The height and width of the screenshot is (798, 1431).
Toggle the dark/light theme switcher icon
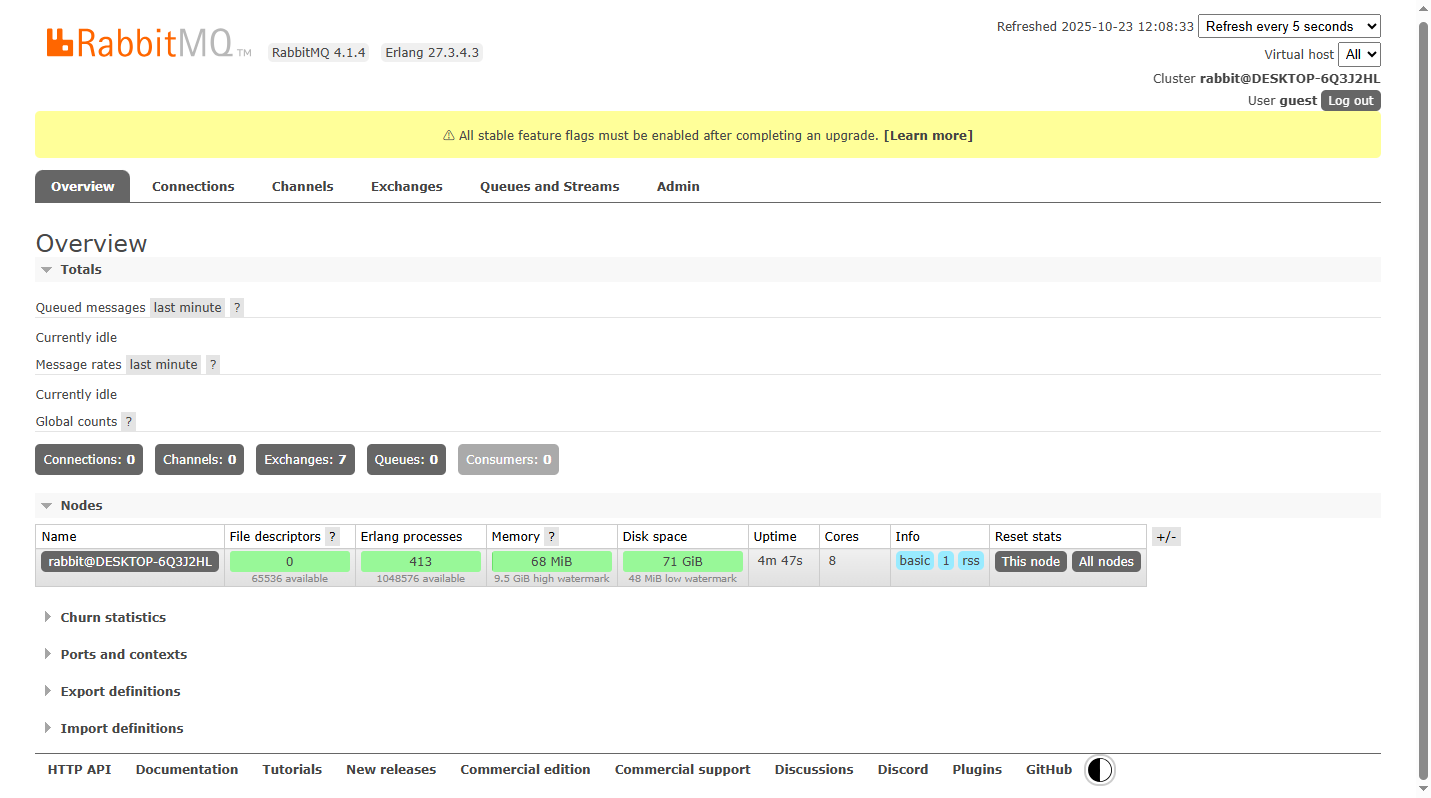1099,769
